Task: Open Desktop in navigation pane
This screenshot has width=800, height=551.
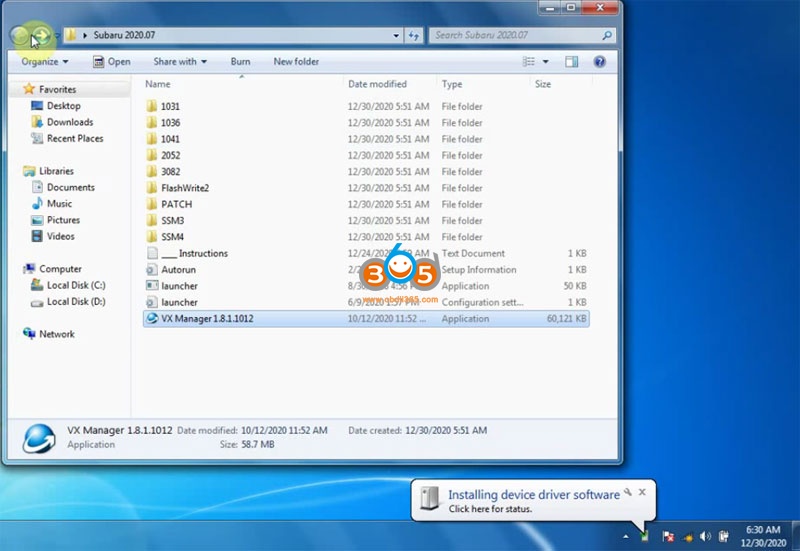Action: click(x=56, y=106)
